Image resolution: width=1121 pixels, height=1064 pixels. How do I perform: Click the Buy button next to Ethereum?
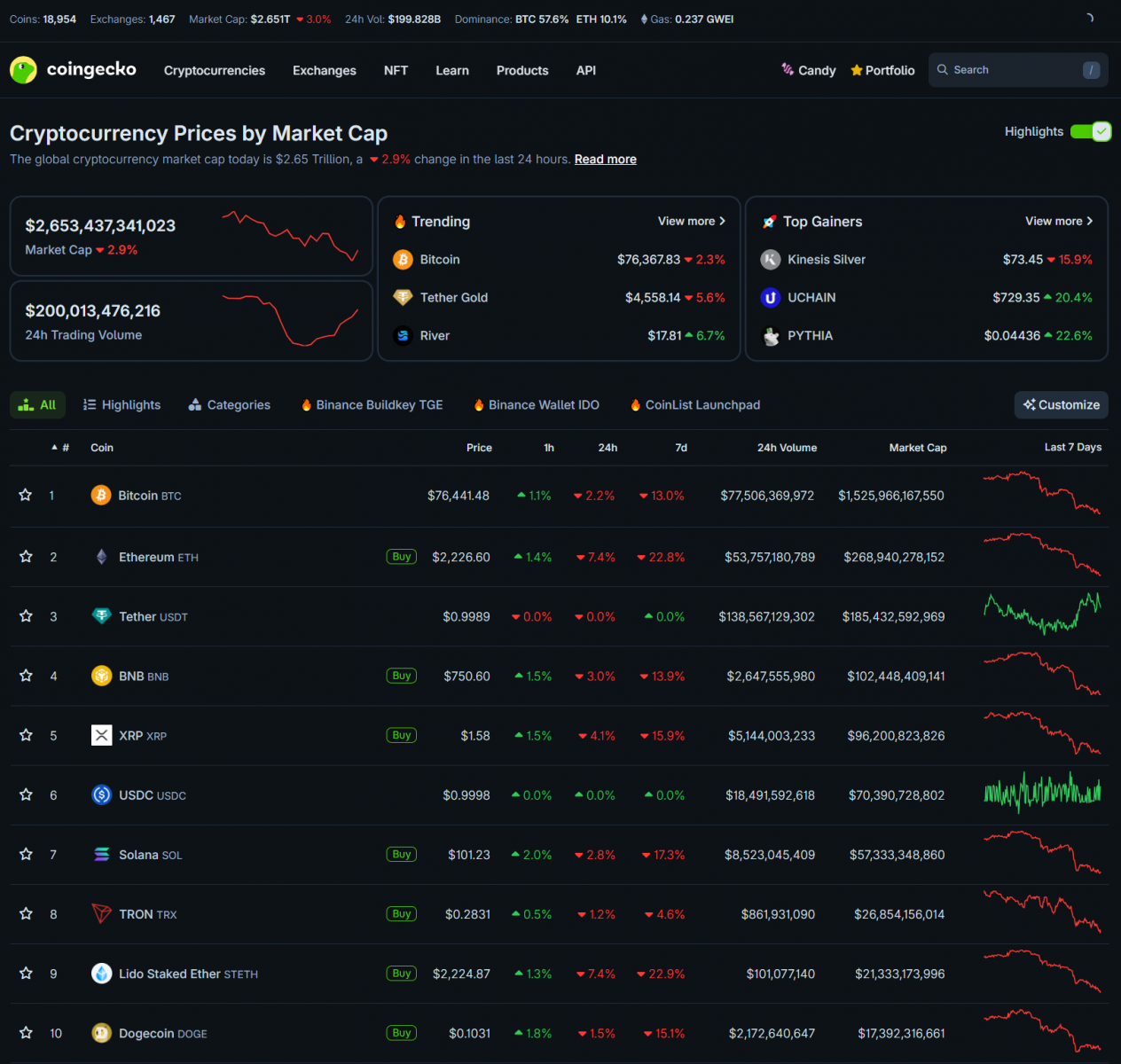point(401,557)
